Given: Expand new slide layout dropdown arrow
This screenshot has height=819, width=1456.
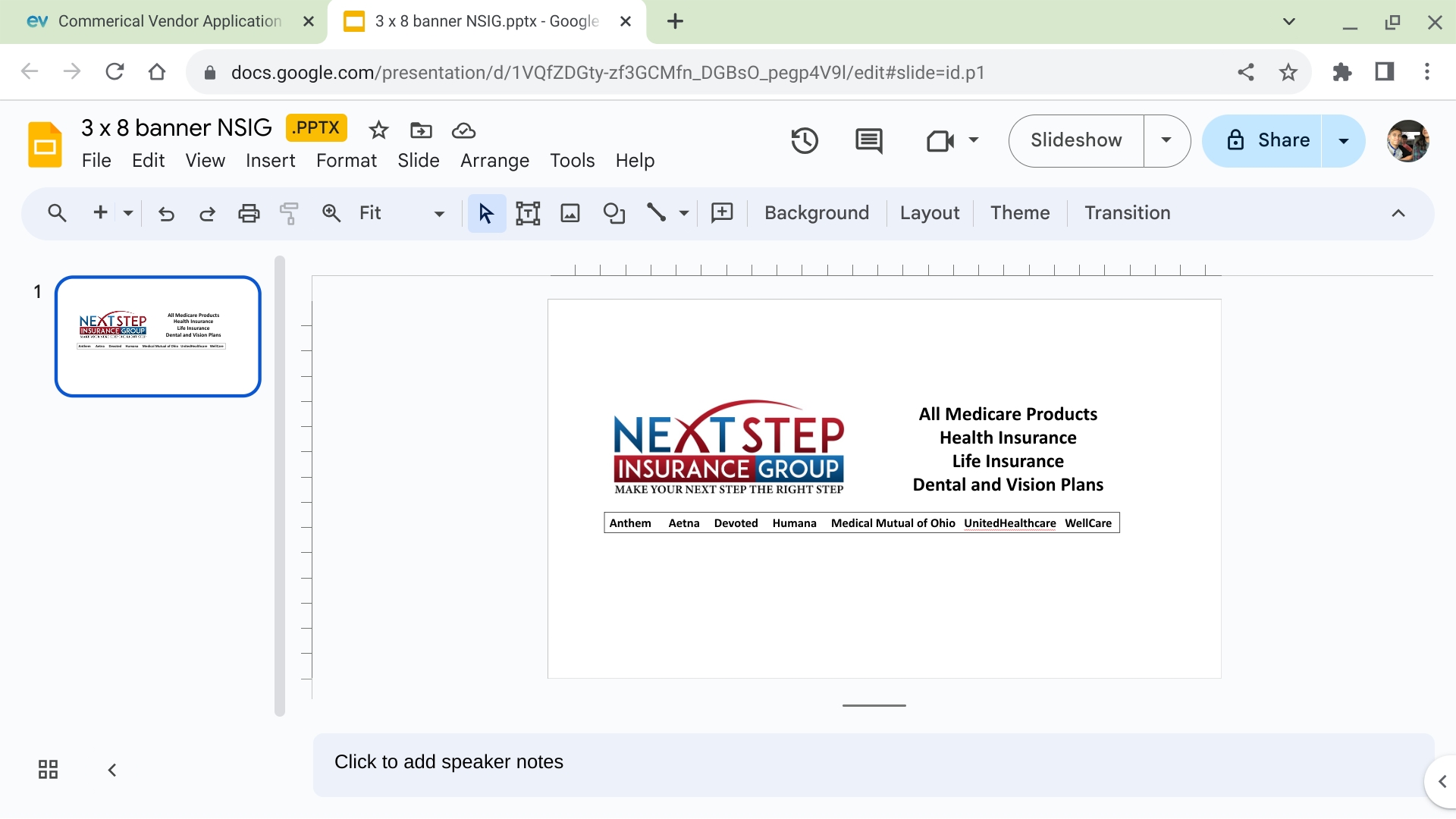Looking at the screenshot, I should [x=128, y=214].
